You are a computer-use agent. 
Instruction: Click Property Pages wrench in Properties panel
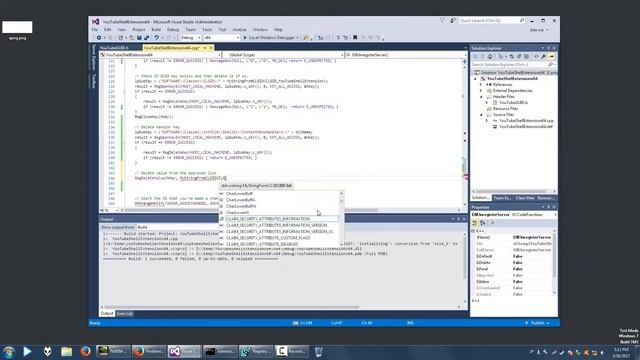[492, 223]
